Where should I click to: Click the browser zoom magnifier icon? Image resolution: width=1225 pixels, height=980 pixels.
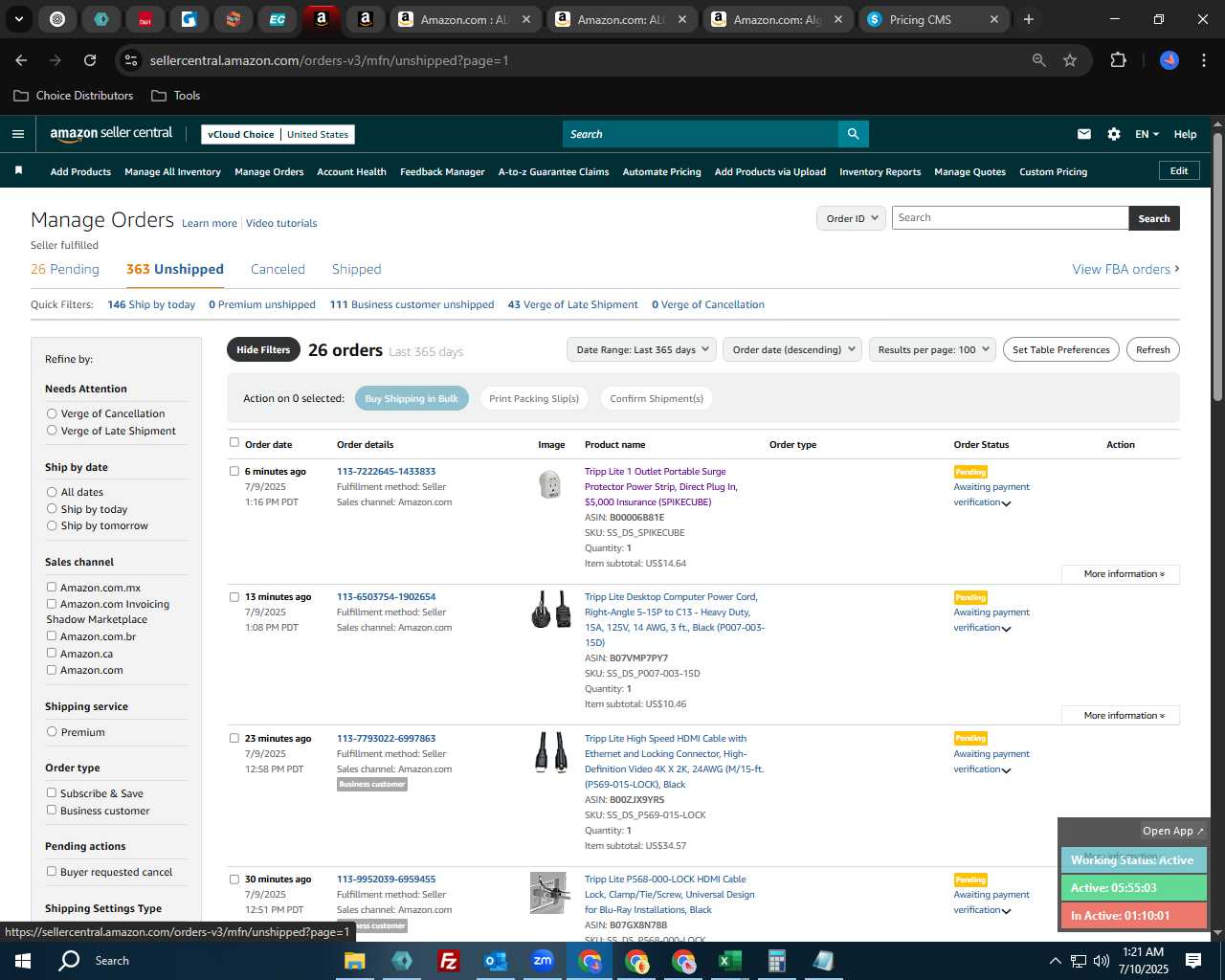pos(1039,60)
